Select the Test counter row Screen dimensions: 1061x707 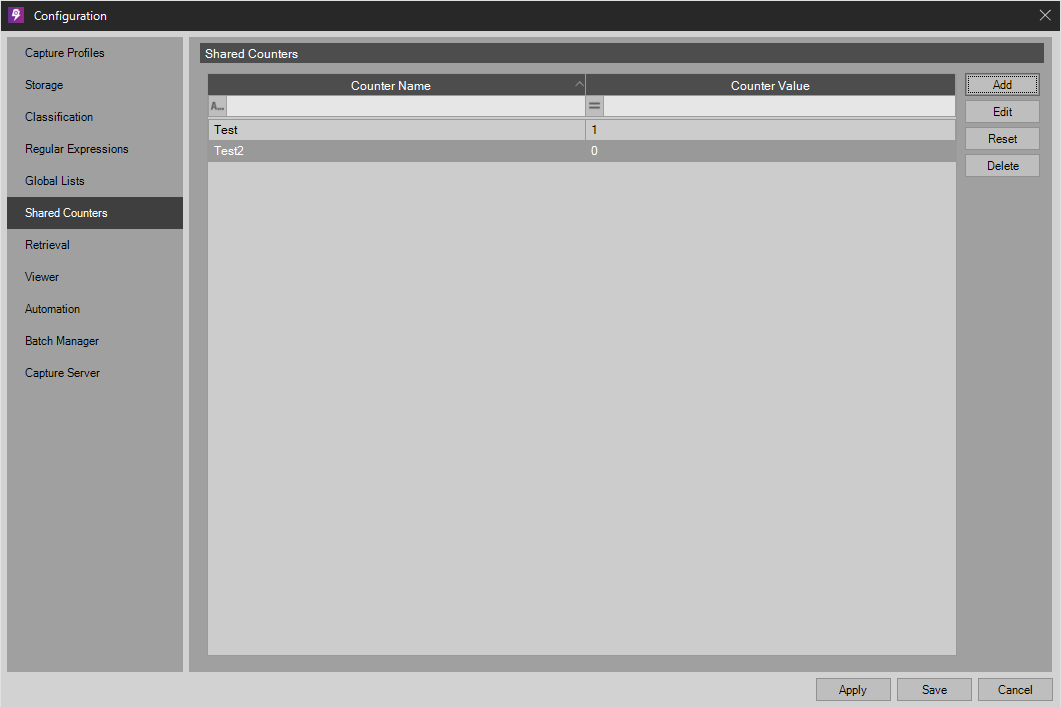pyautogui.click(x=582, y=130)
